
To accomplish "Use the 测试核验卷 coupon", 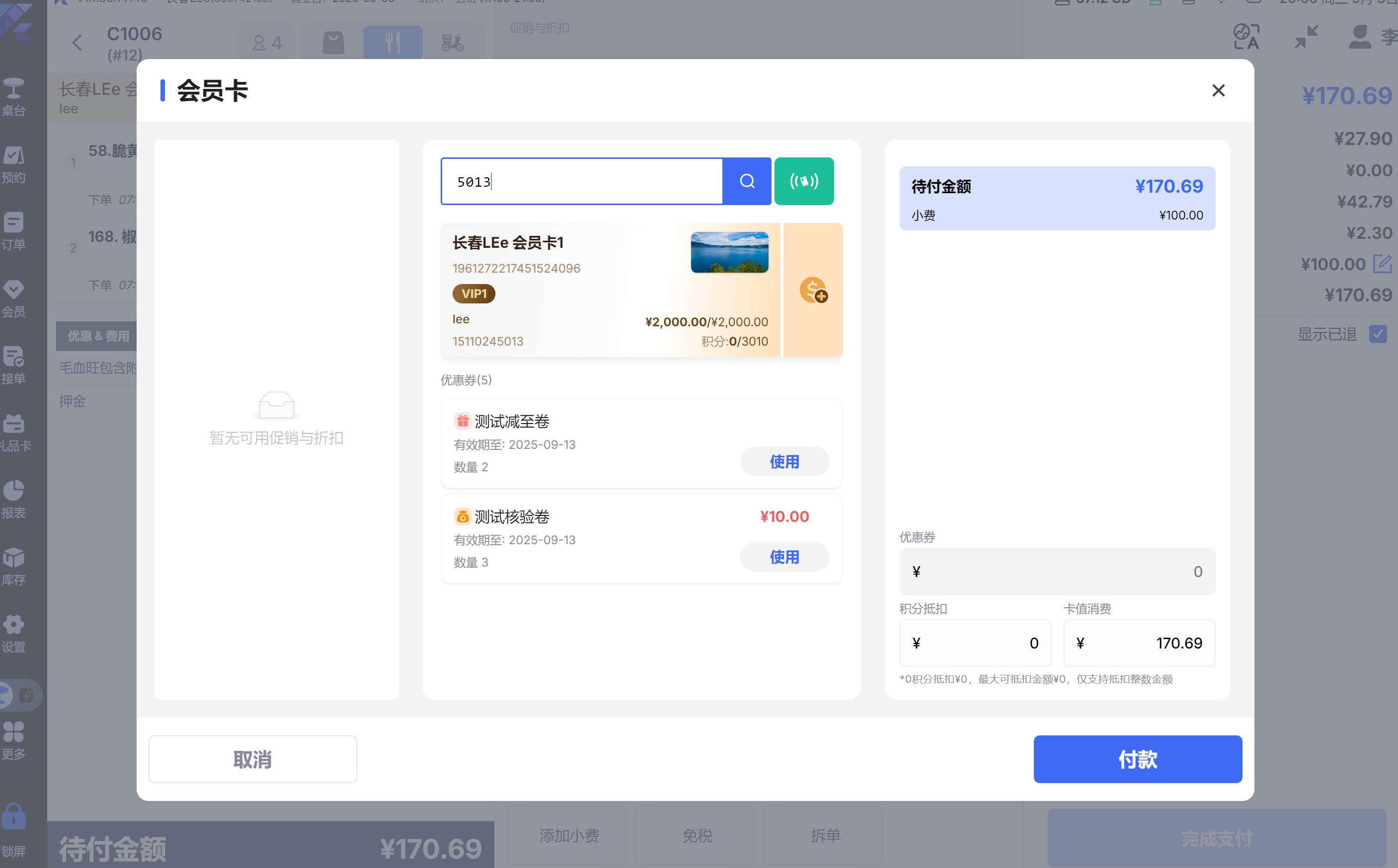I will point(784,557).
